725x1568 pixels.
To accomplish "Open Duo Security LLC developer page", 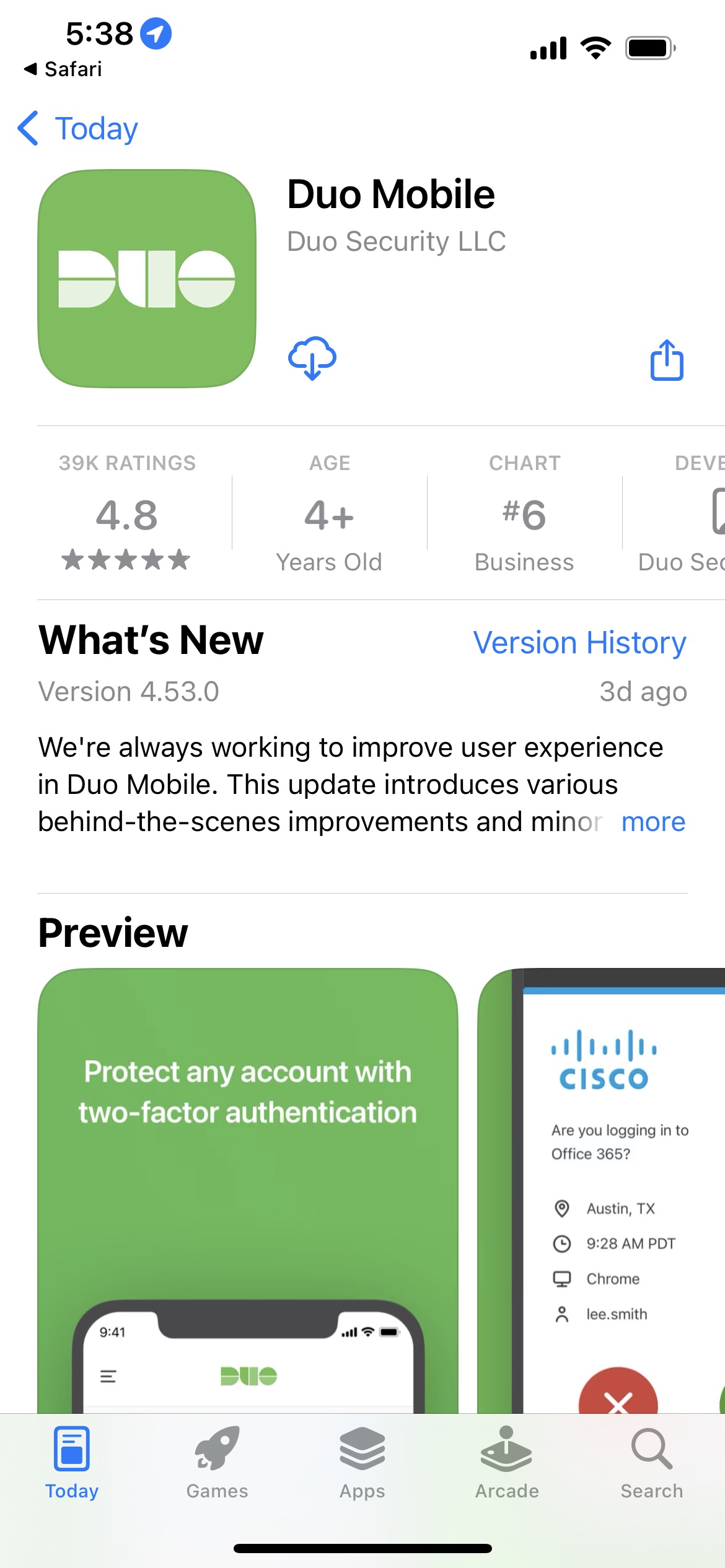I will coord(397,242).
